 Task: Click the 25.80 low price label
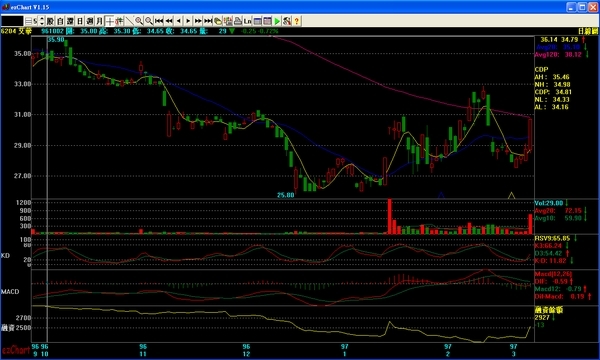286,195
